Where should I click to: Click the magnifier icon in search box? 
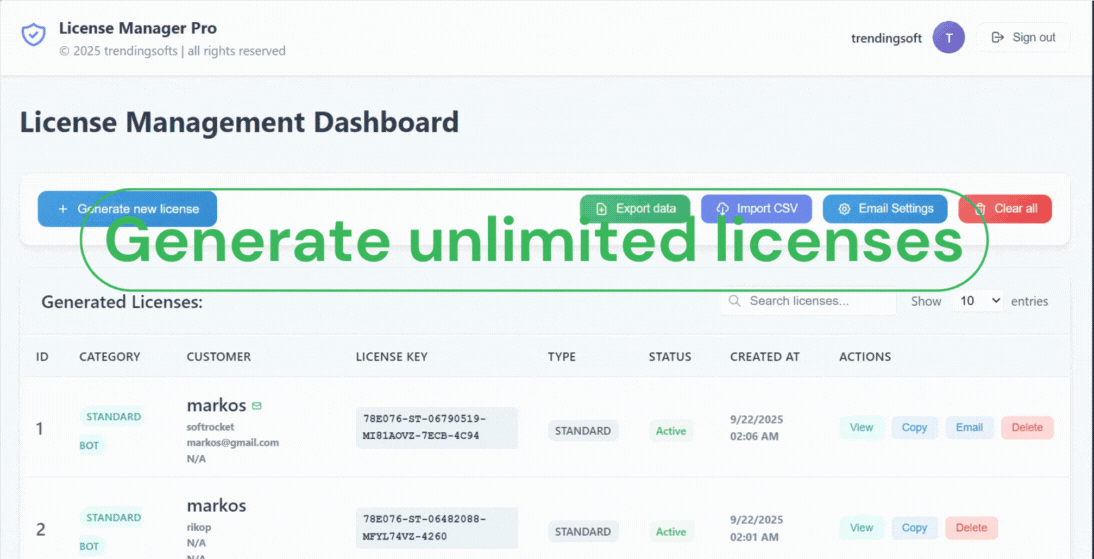point(735,301)
